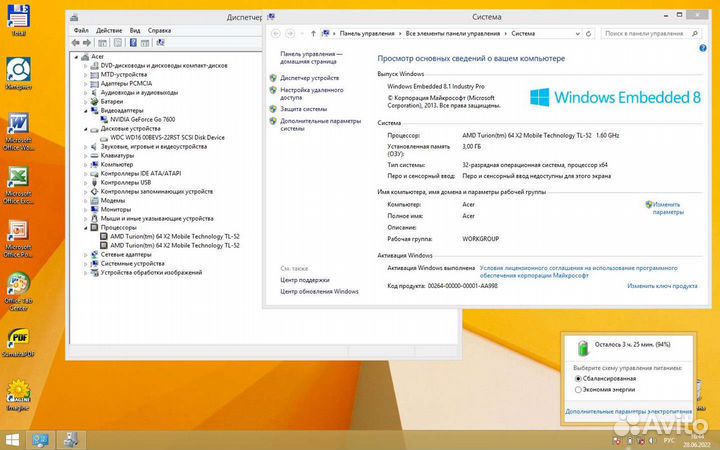Screen dimensions: 720x450
Task: Select the Balanced power plan option
Action: [579, 380]
